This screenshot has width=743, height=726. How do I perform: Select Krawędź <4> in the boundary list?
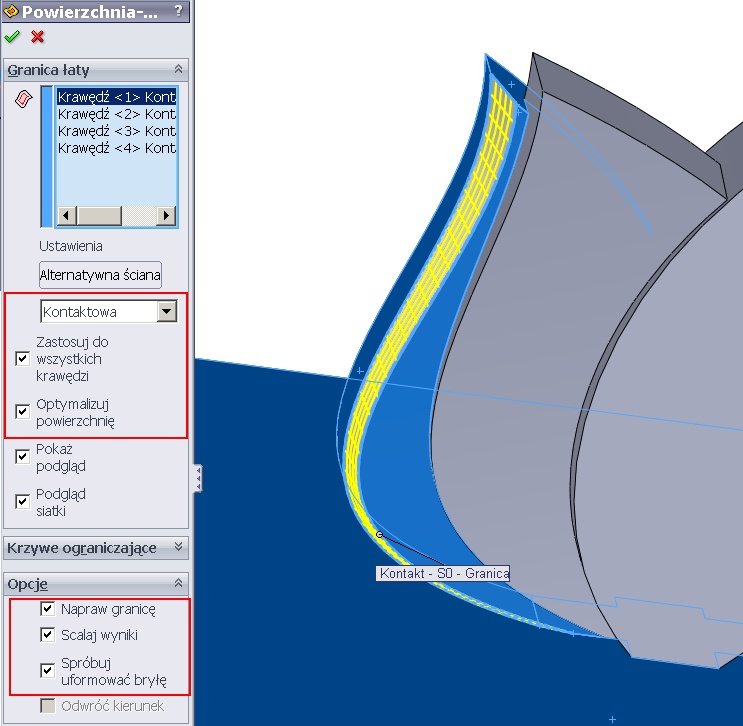click(117, 148)
